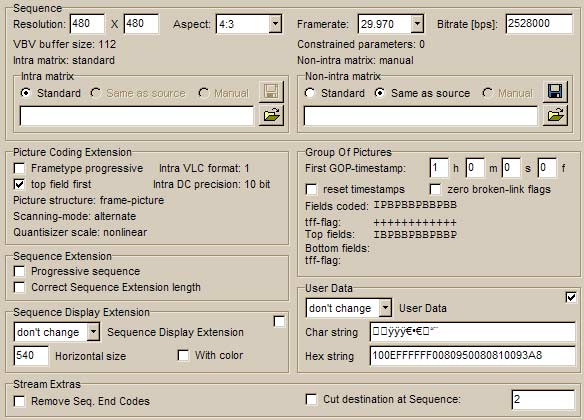
Task: Tick zero broken-link flags checkbox
Action: [x=435, y=189]
